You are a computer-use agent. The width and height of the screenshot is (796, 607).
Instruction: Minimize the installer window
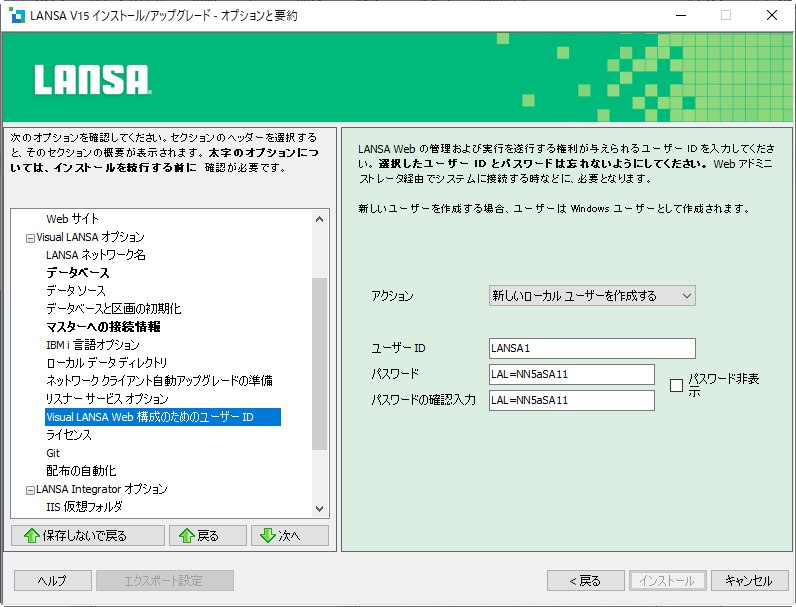coord(681,15)
